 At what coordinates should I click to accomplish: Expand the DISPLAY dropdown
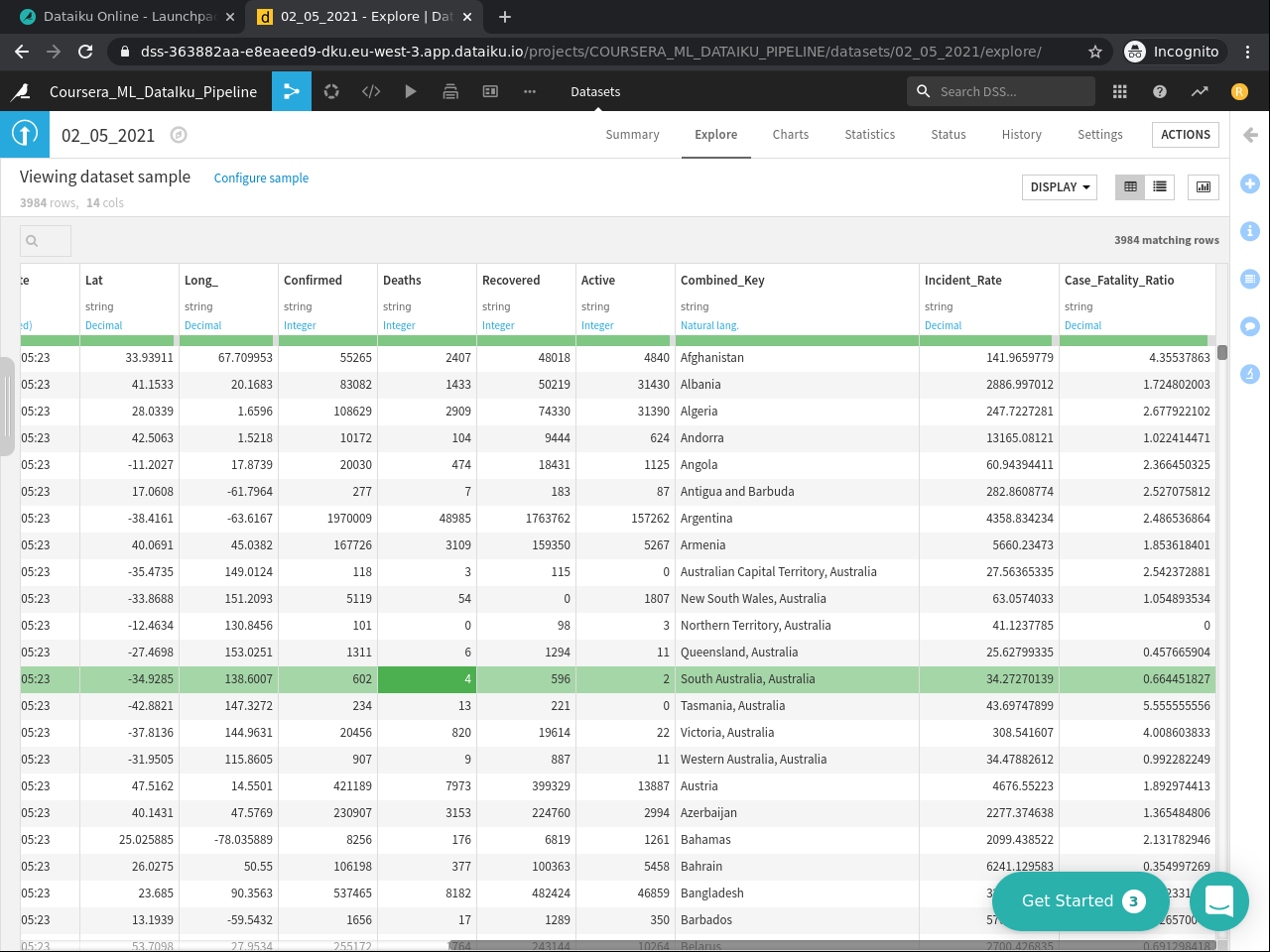point(1060,186)
